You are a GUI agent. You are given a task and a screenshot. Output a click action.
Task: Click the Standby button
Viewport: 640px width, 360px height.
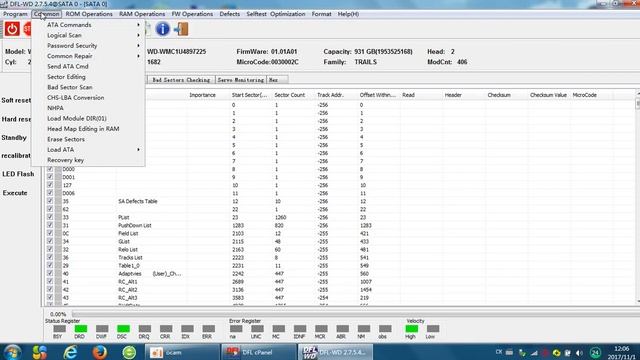click(14, 138)
